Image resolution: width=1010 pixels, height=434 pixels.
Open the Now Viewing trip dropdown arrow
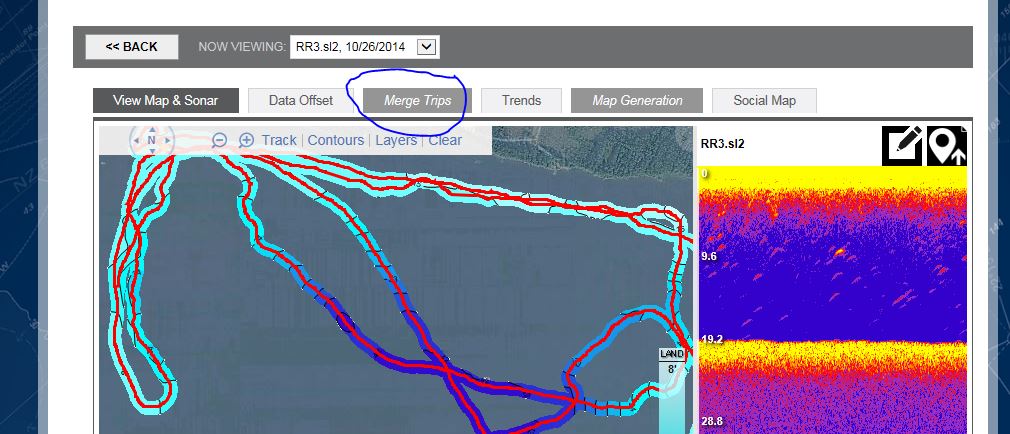427,47
